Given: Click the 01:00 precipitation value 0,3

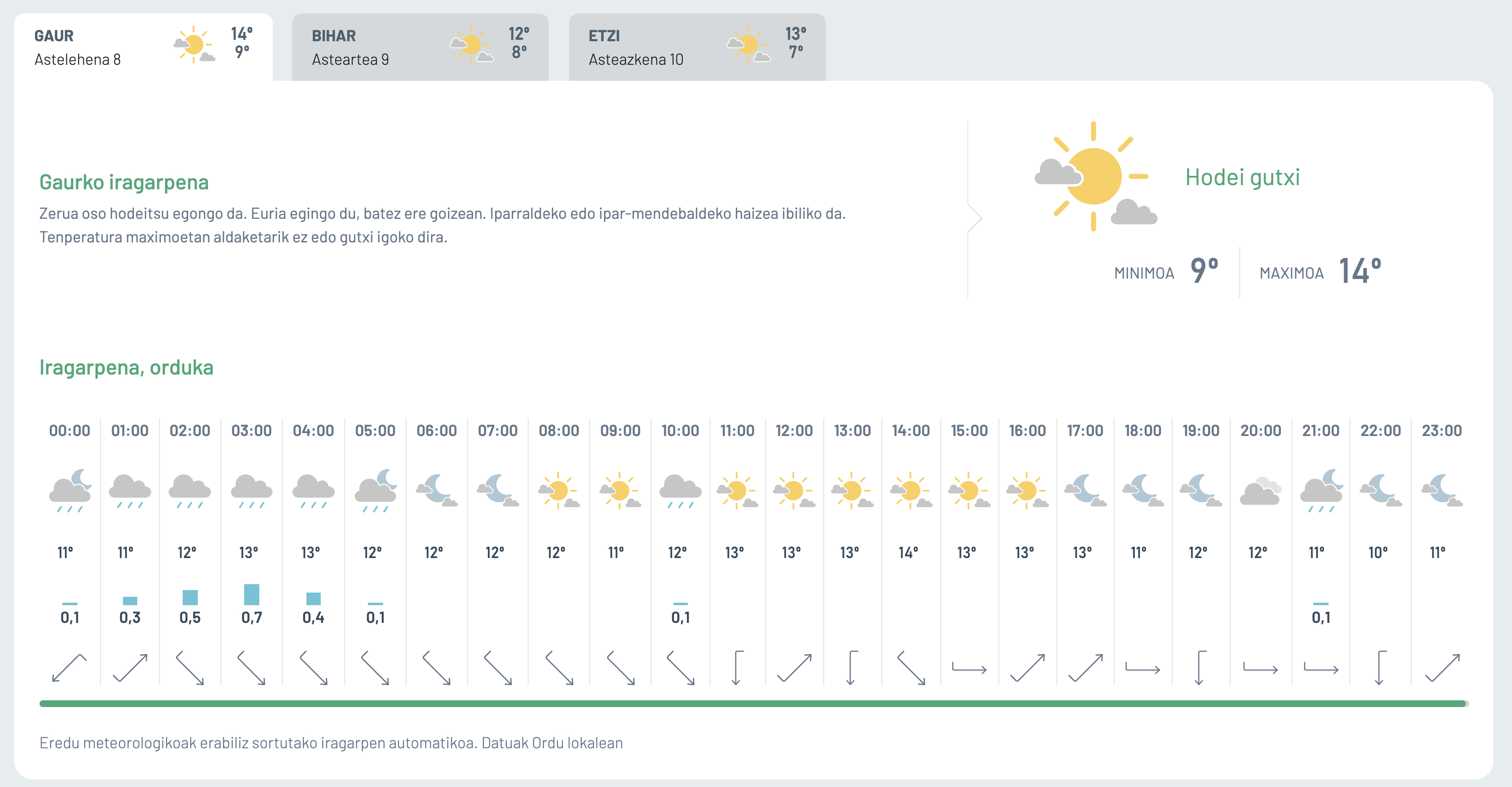Looking at the screenshot, I should click(x=130, y=617).
